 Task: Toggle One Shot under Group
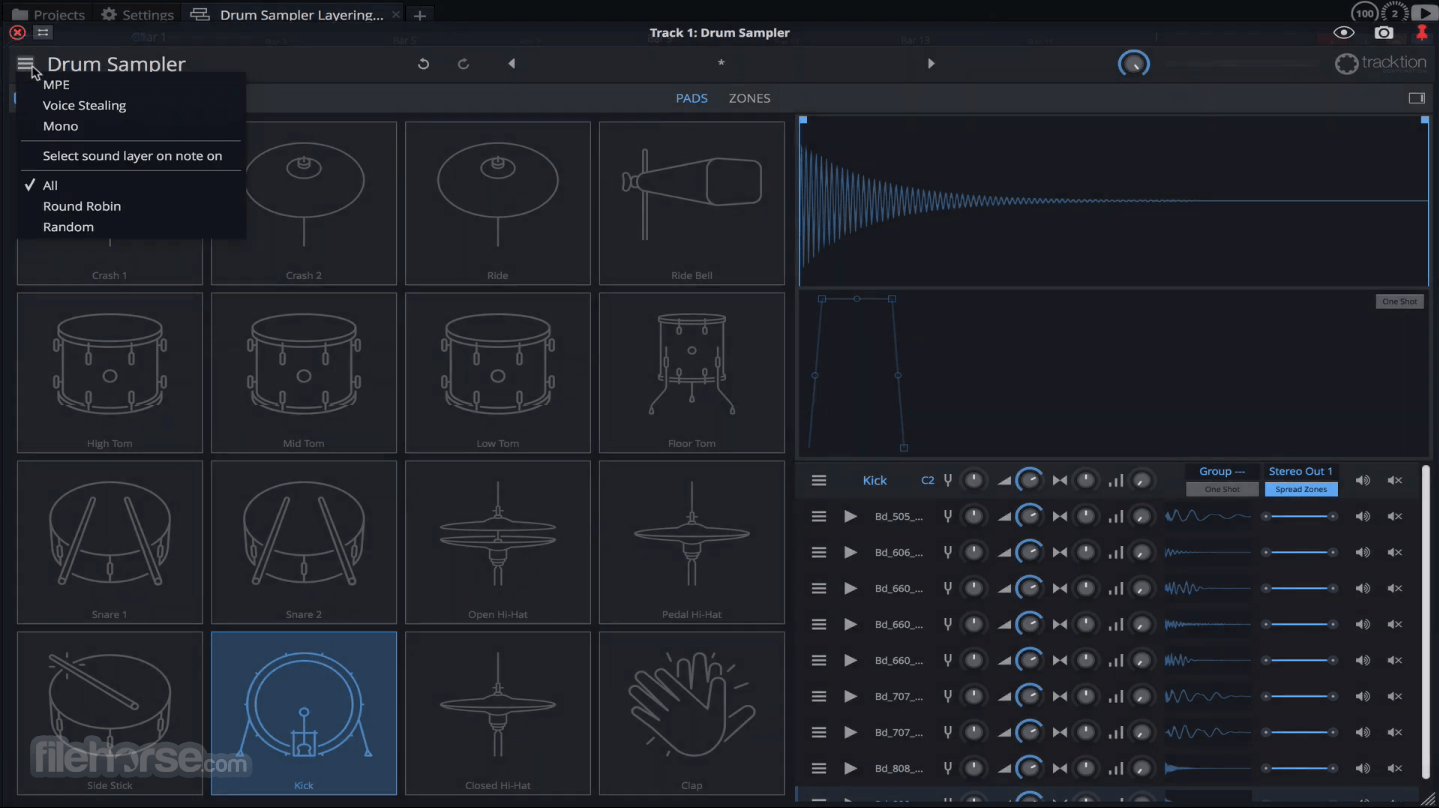click(1222, 490)
